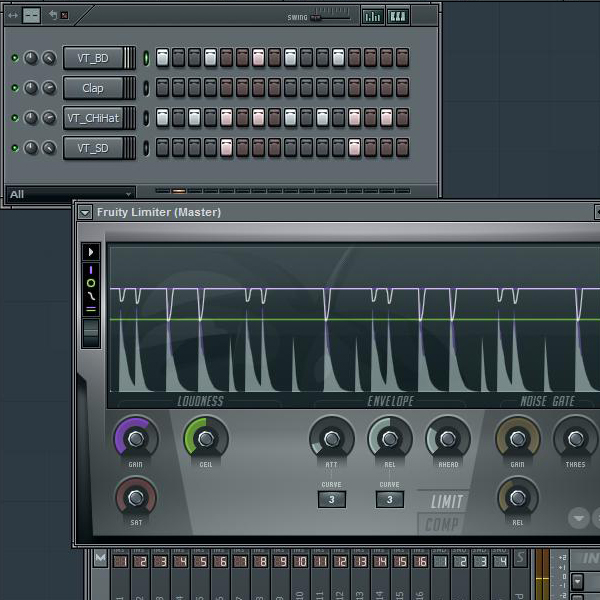Click release CURVE value 3 box
This screenshot has height=600, width=600.
390,499
